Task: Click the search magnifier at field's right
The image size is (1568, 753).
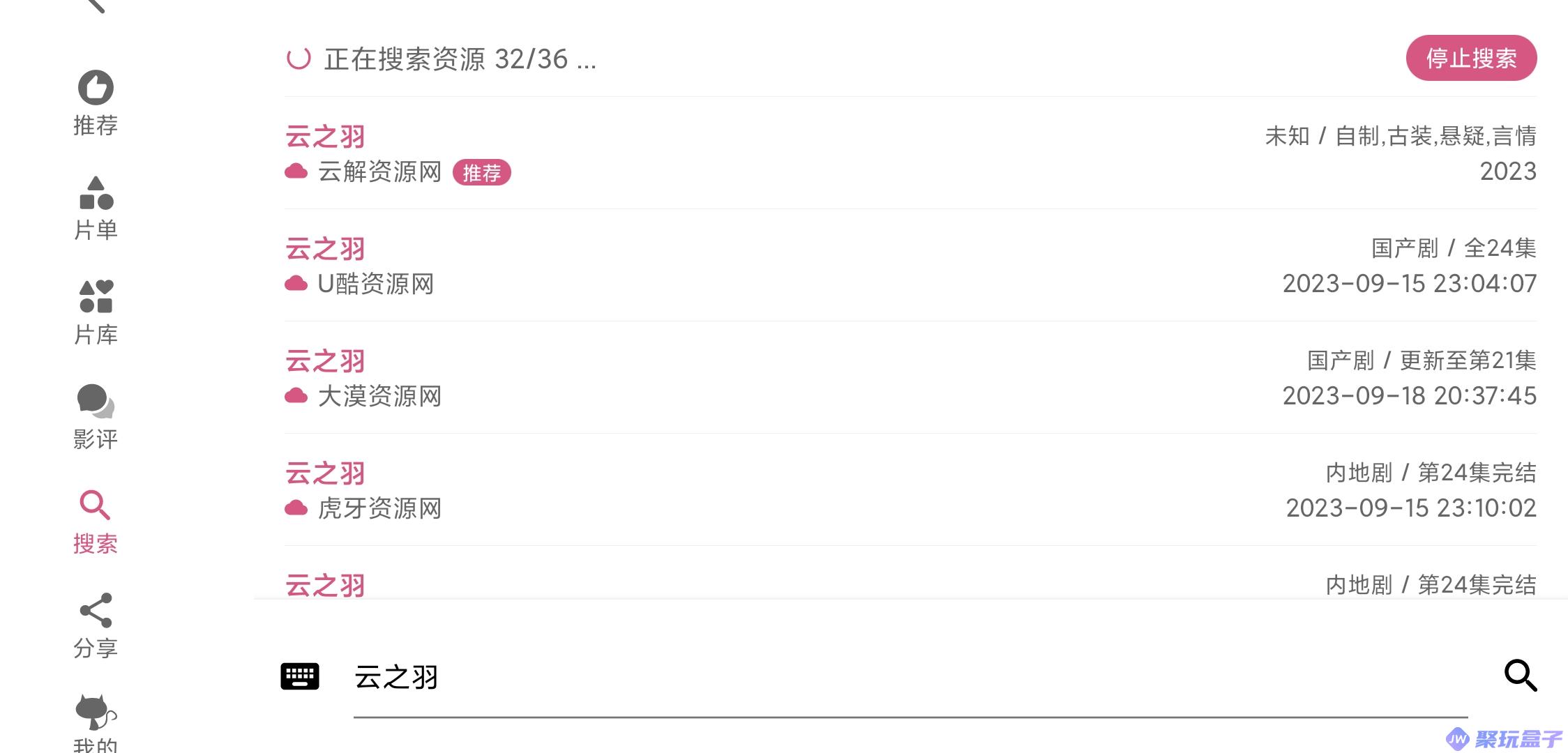Action: click(x=1521, y=676)
